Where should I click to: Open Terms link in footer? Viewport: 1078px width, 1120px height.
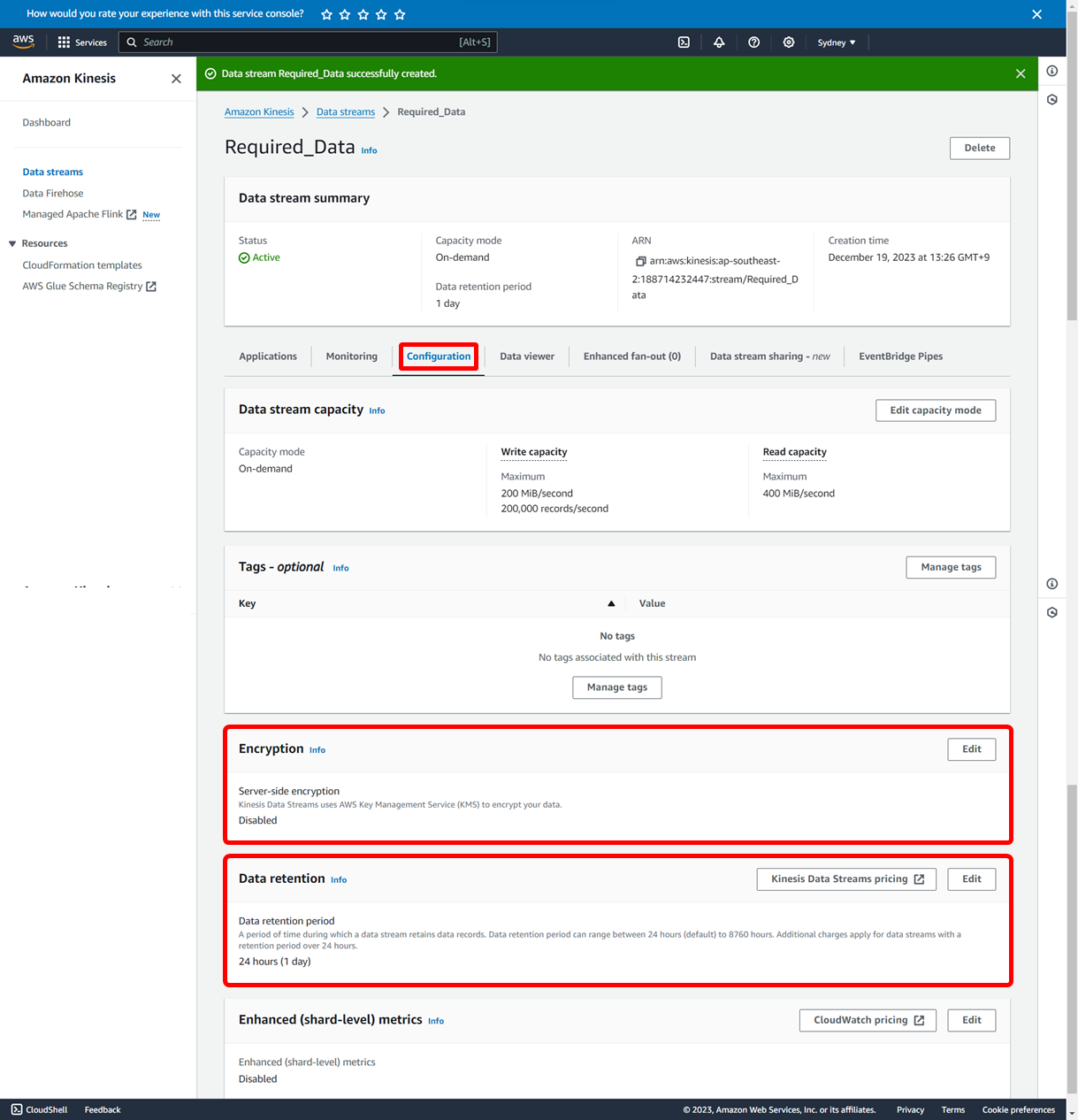point(953,1109)
